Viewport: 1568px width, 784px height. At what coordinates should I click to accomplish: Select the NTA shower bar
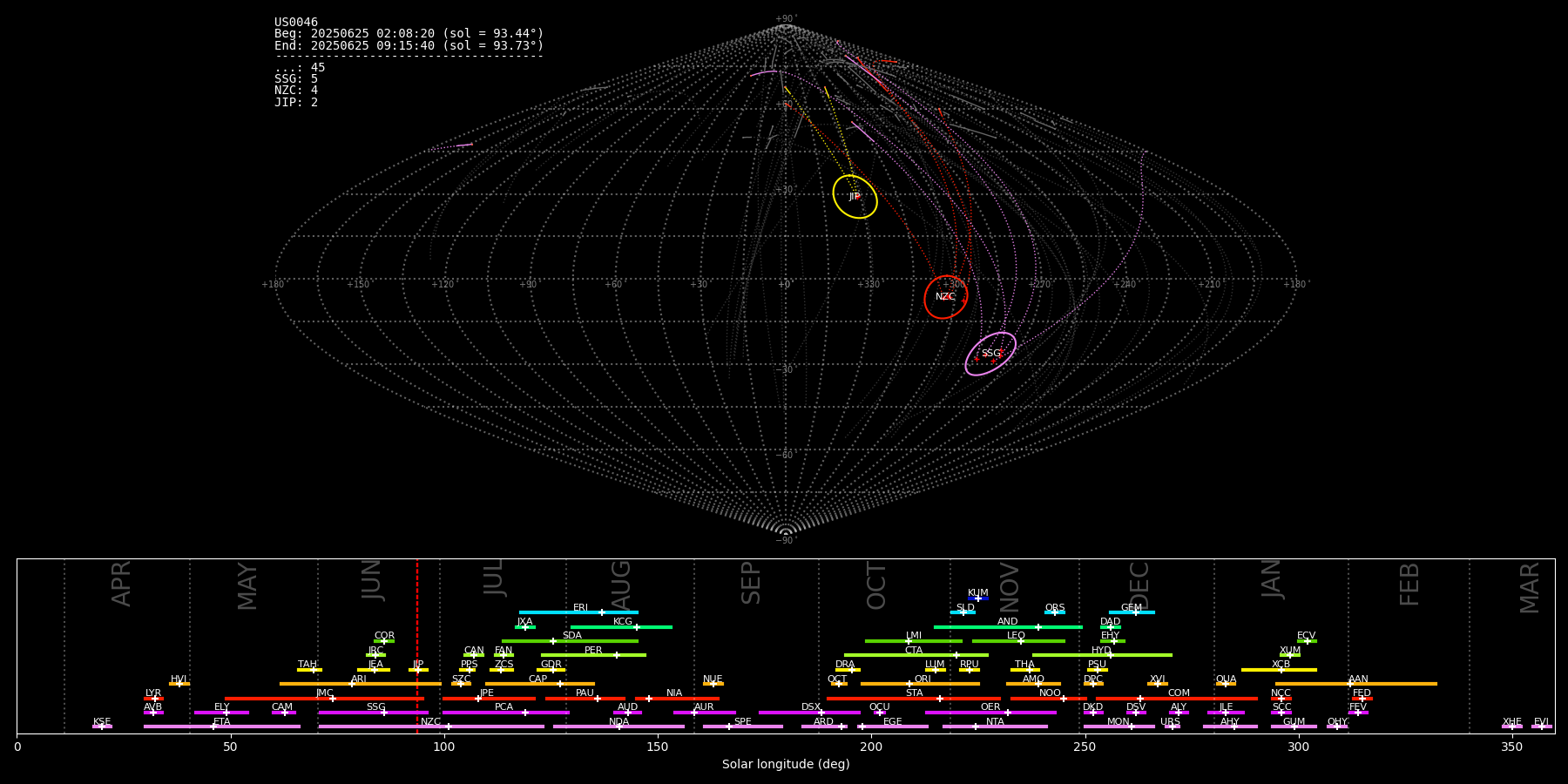pos(995,727)
